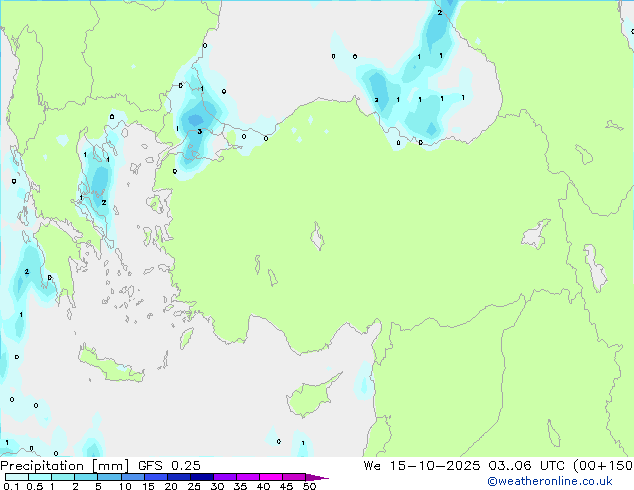Click the 'Precipitation [mm] GFS 0.25' title
The image size is (634, 490).
point(100,466)
